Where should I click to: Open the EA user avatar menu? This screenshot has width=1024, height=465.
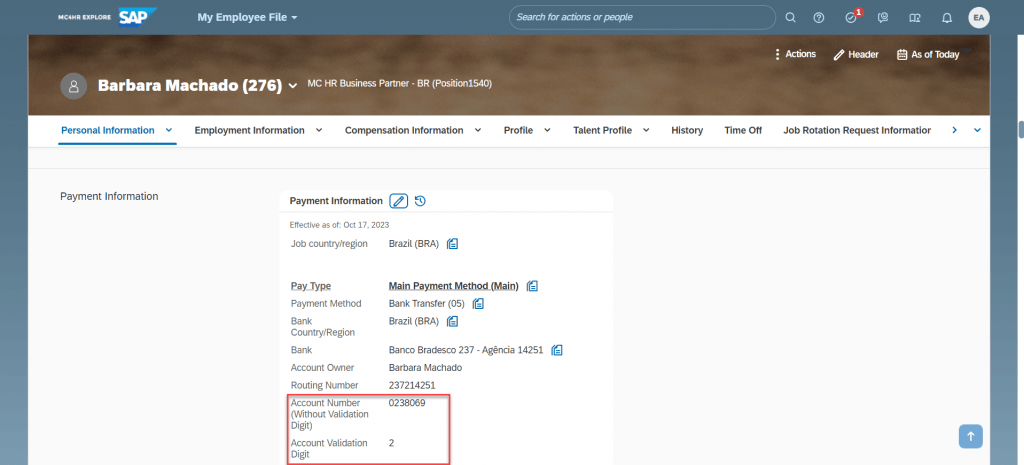(x=979, y=18)
